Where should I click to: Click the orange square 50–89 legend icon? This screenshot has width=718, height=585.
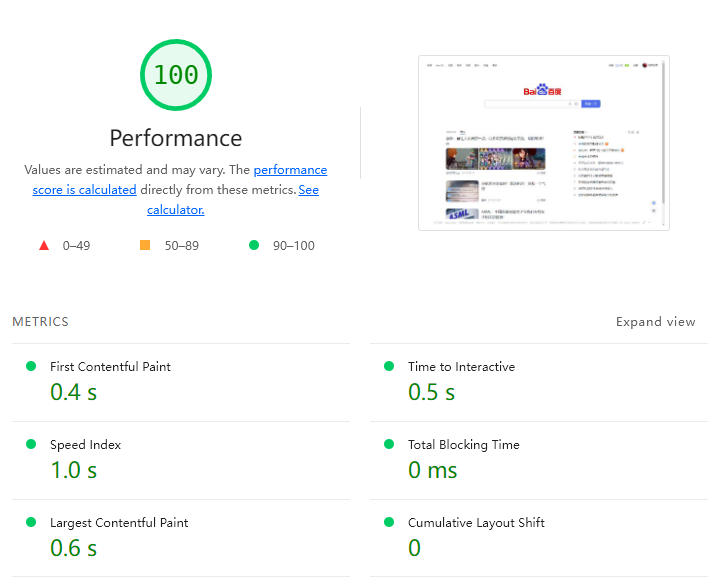coord(145,245)
